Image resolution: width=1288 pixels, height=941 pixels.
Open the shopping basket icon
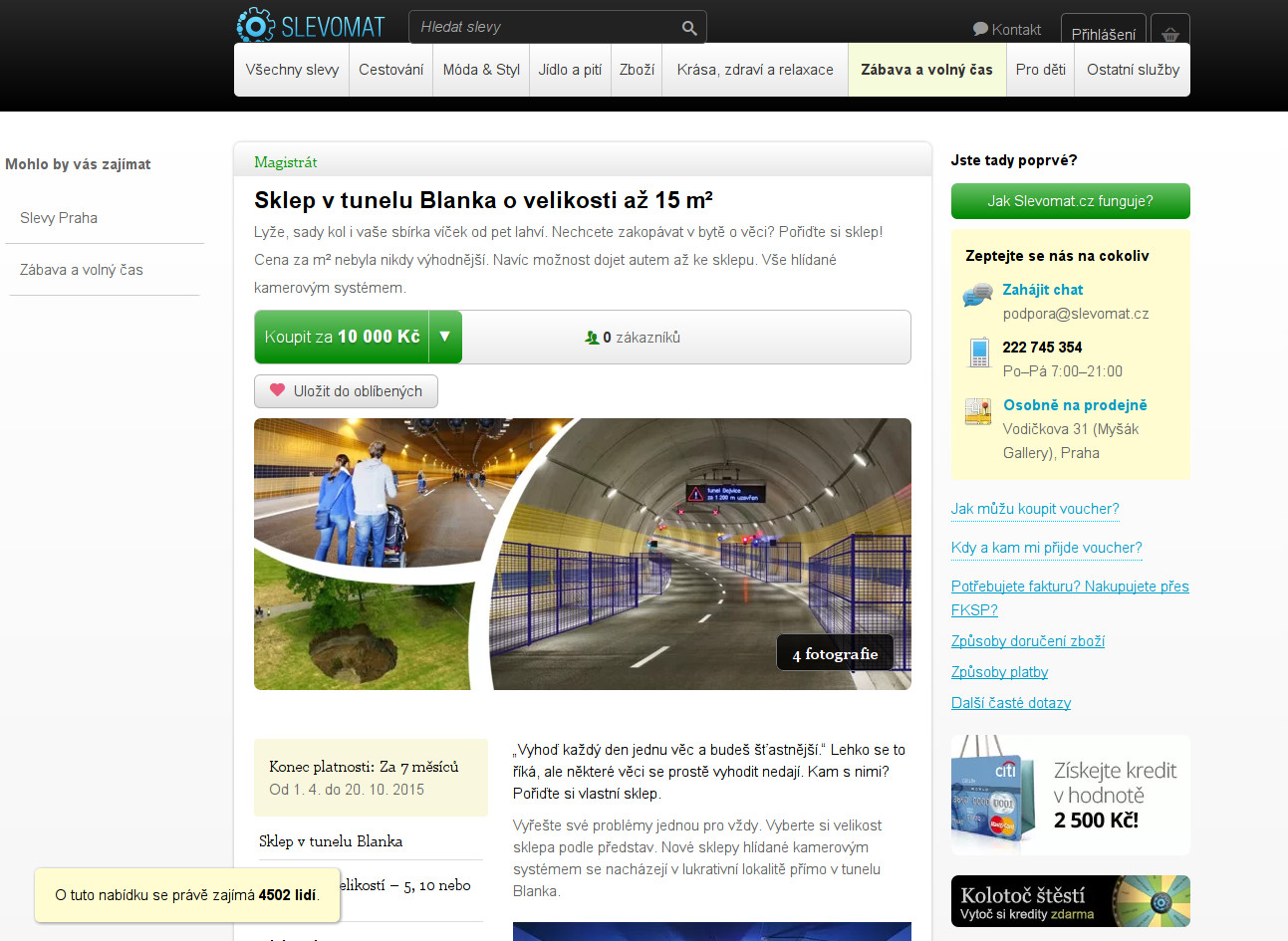tap(1170, 33)
